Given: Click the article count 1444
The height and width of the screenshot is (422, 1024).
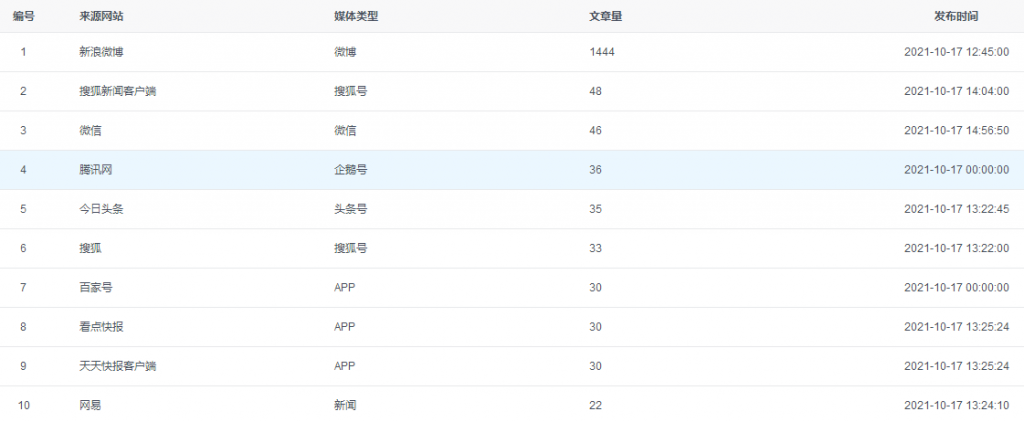Looking at the screenshot, I should [x=602, y=52].
